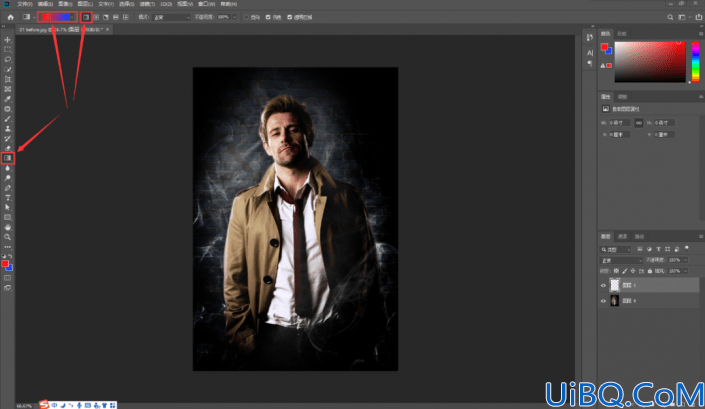The height and width of the screenshot is (409, 705).
Task: Select the Dodge tool
Action: (8, 178)
